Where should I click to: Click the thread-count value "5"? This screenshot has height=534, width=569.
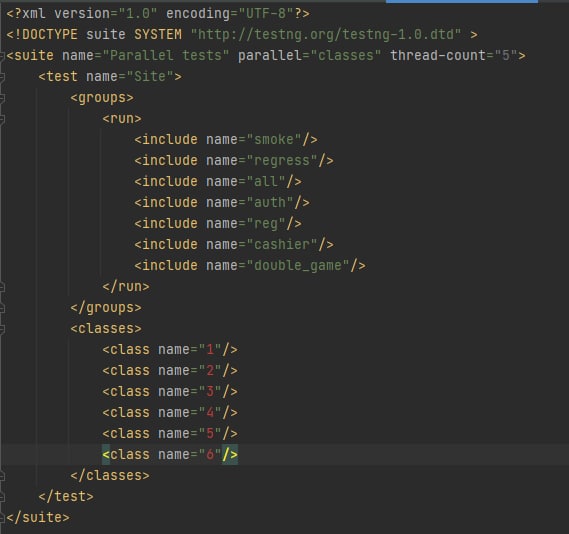pyautogui.click(x=505, y=56)
